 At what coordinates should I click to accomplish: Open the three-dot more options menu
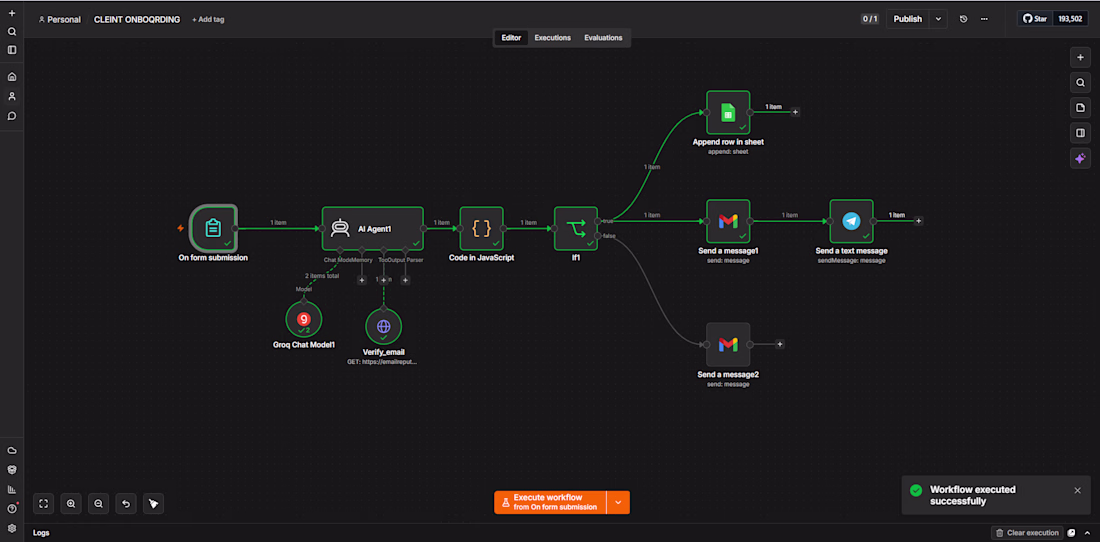coord(984,19)
